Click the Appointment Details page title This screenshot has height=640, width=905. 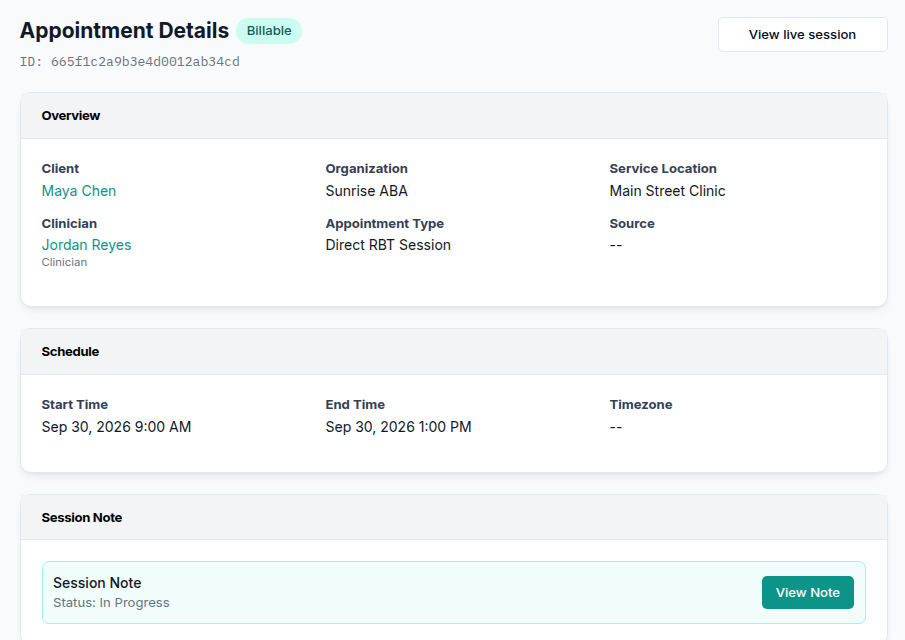click(x=124, y=31)
